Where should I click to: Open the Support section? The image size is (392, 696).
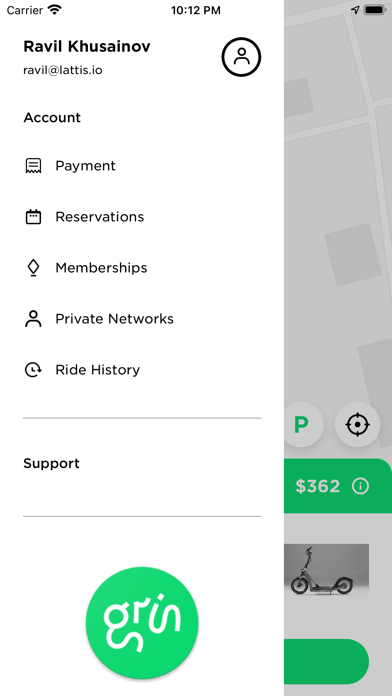coord(51,463)
